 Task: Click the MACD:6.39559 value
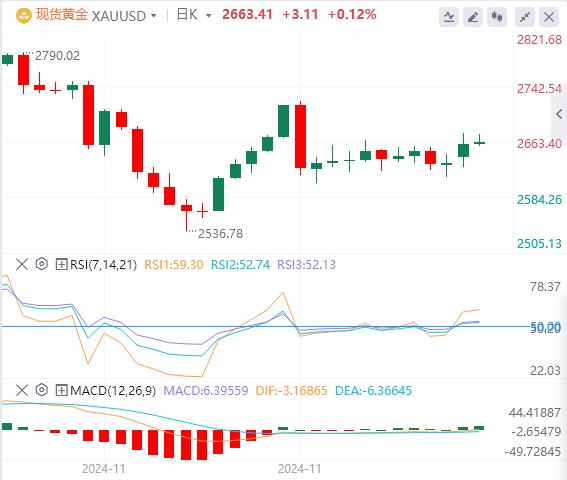206,391
